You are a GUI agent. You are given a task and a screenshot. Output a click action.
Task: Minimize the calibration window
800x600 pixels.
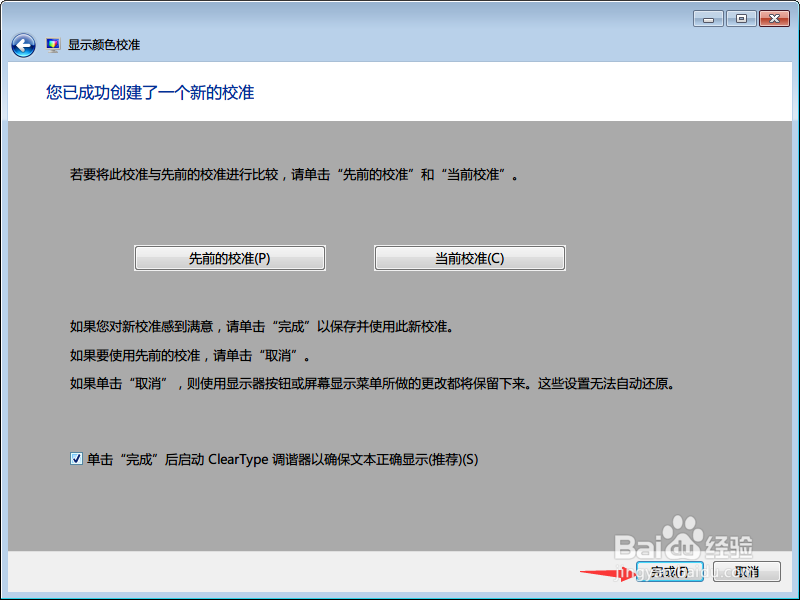coord(707,18)
